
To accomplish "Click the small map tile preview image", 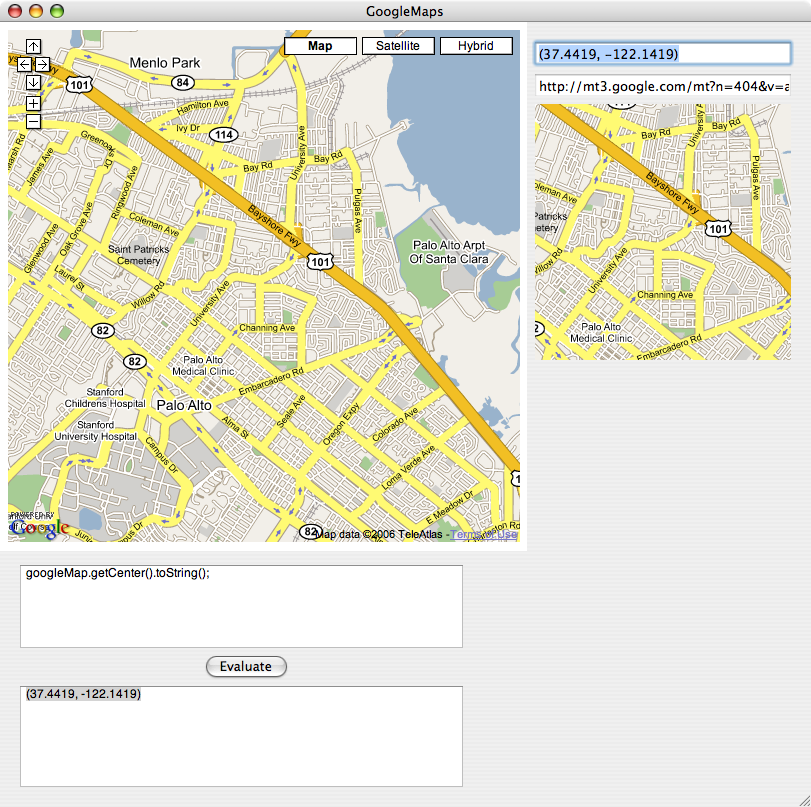I will [x=663, y=232].
